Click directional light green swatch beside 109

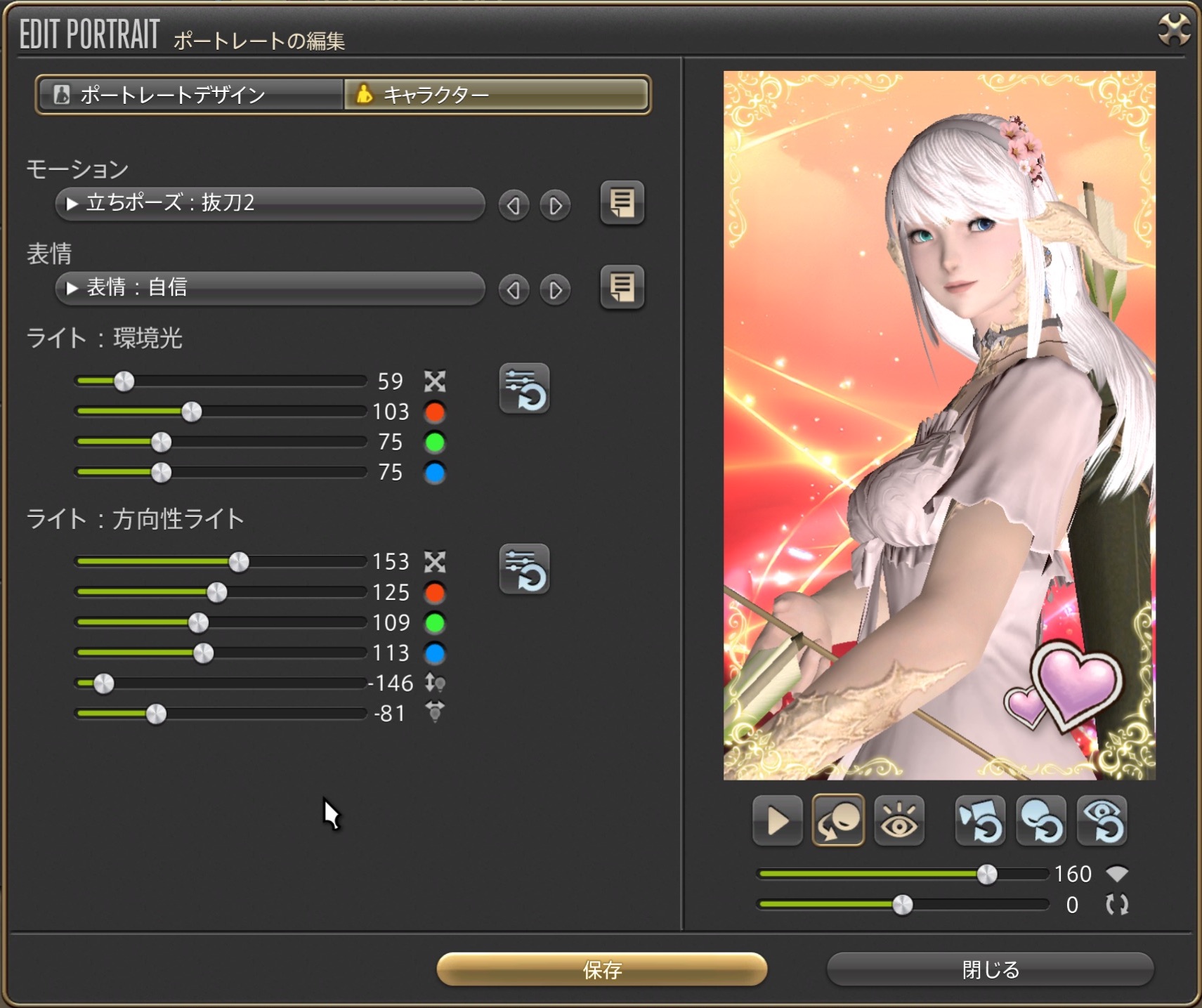click(435, 623)
